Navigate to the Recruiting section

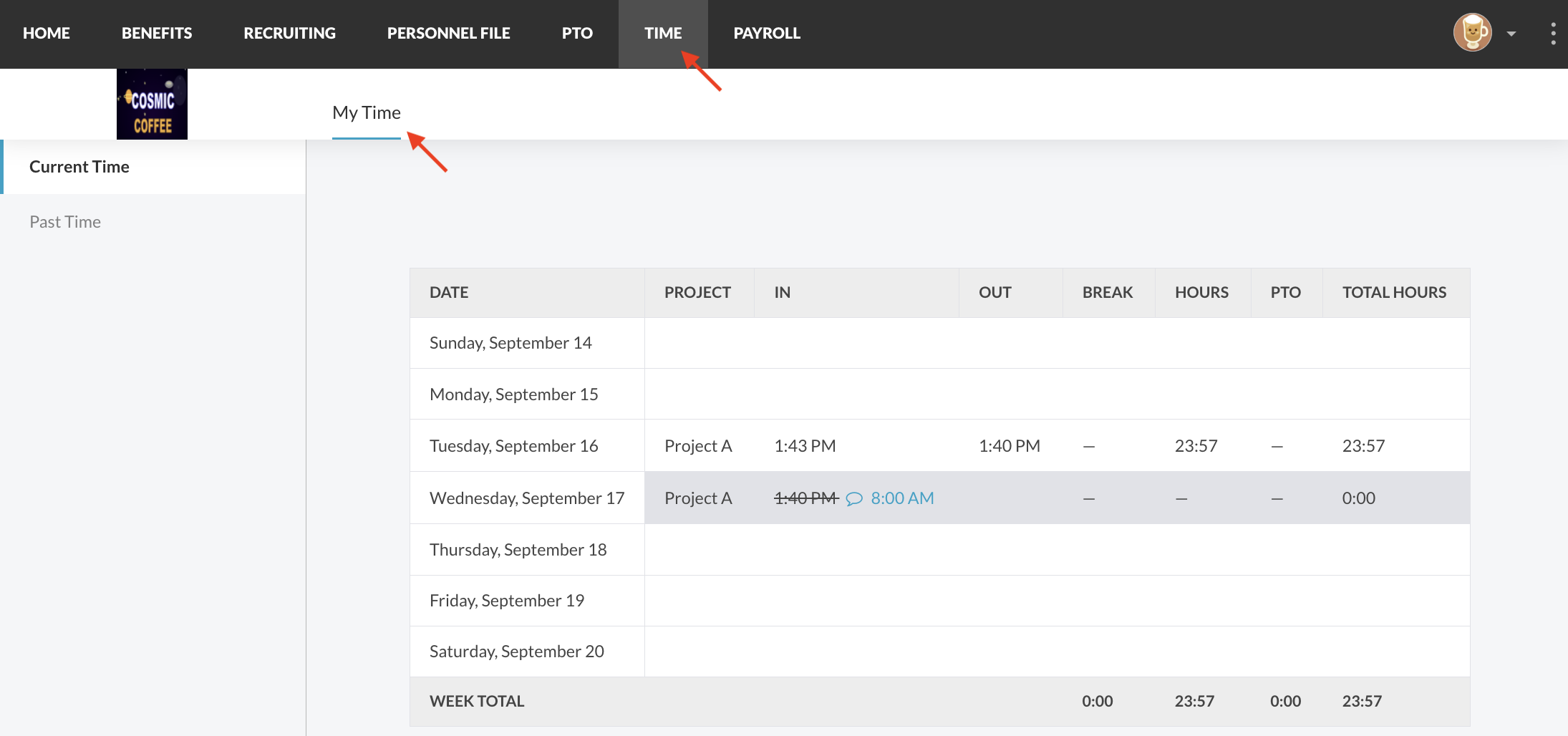tap(289, 34)
